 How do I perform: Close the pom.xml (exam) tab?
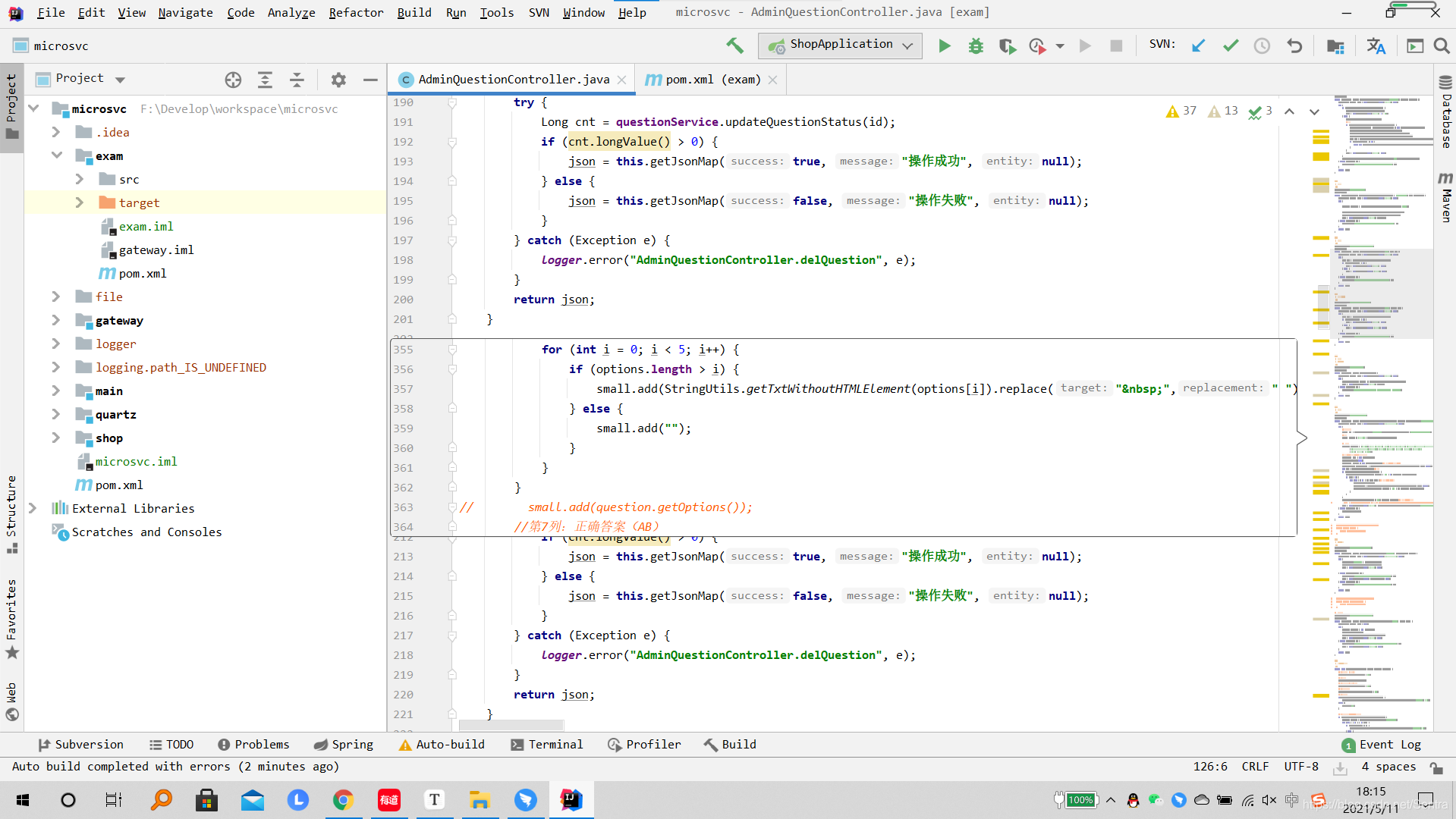pyautogui.click(x=773, y=80)
